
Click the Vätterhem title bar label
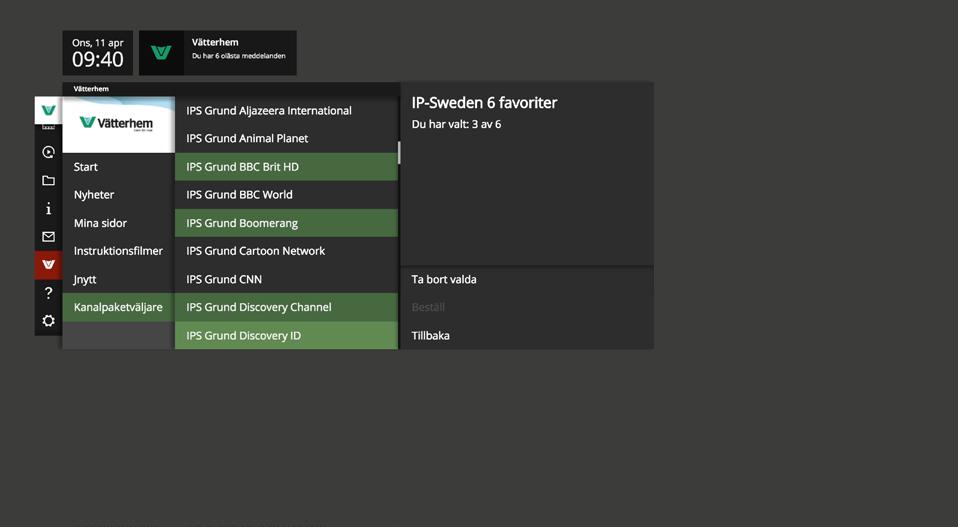pos(91,89)
